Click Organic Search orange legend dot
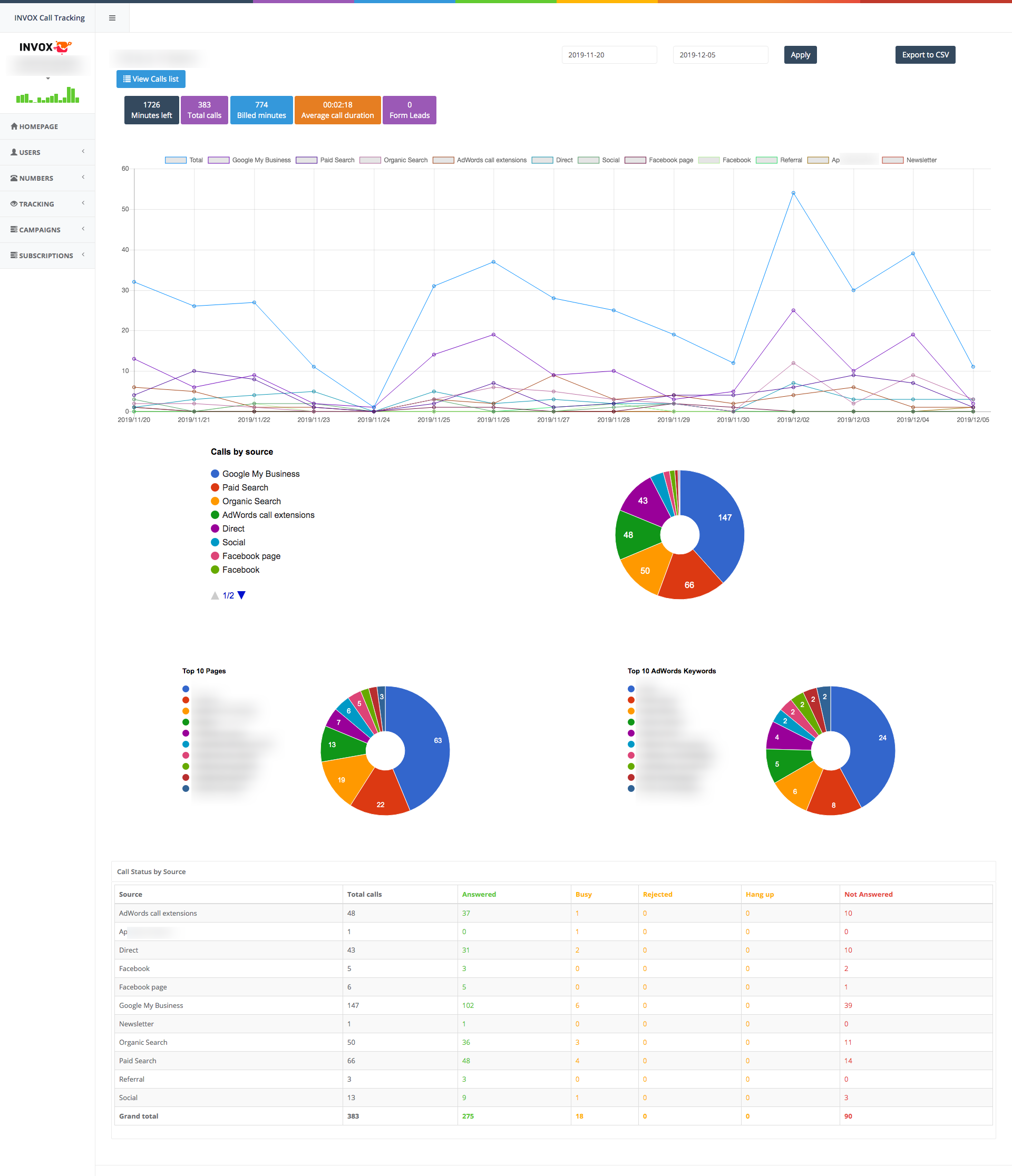This screenshot has height=1176, width=1012. (215, 501)
